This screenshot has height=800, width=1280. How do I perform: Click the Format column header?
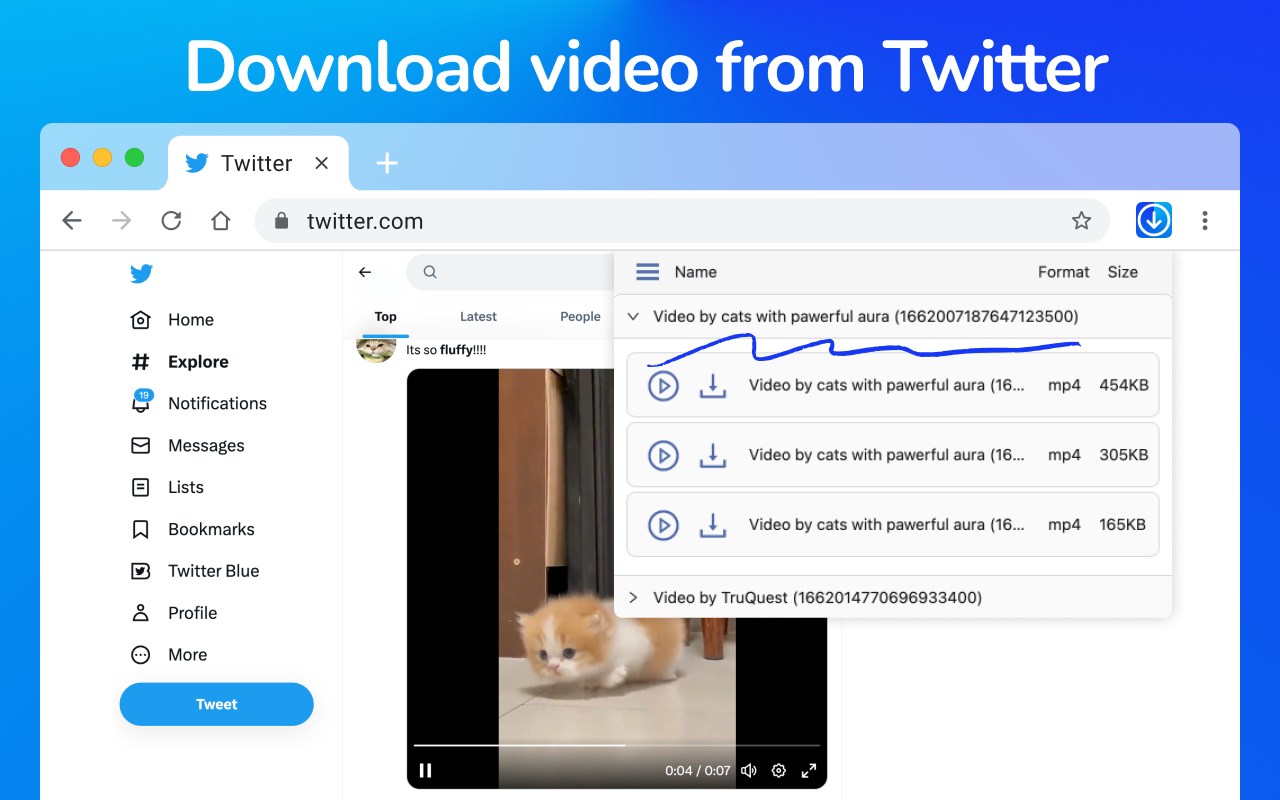pyautogui.click(x=1063, y=272)
